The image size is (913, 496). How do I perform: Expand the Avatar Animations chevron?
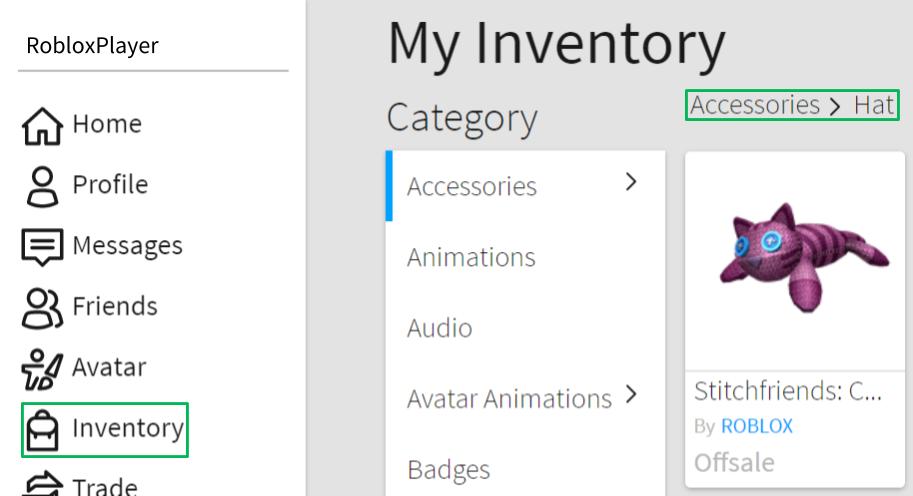pos(630,395)
